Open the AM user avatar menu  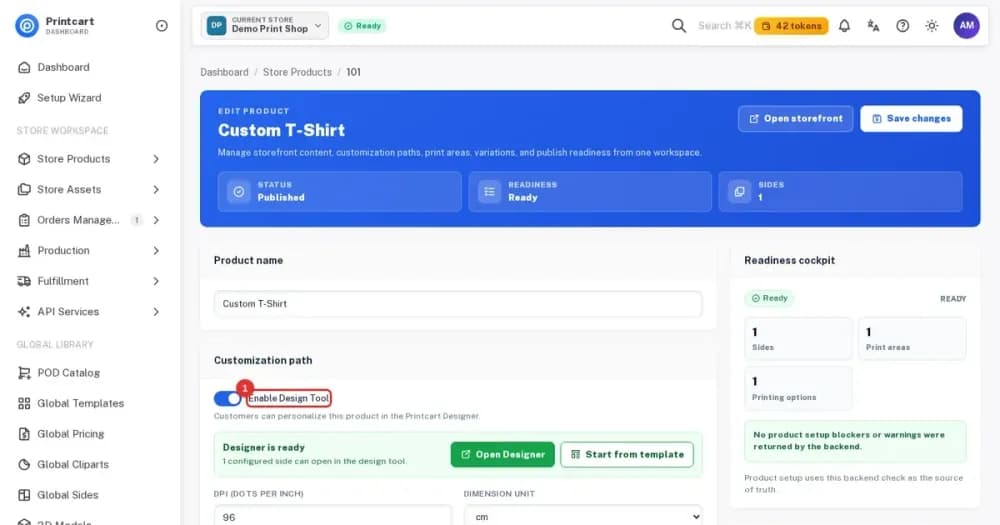point(967,26)
